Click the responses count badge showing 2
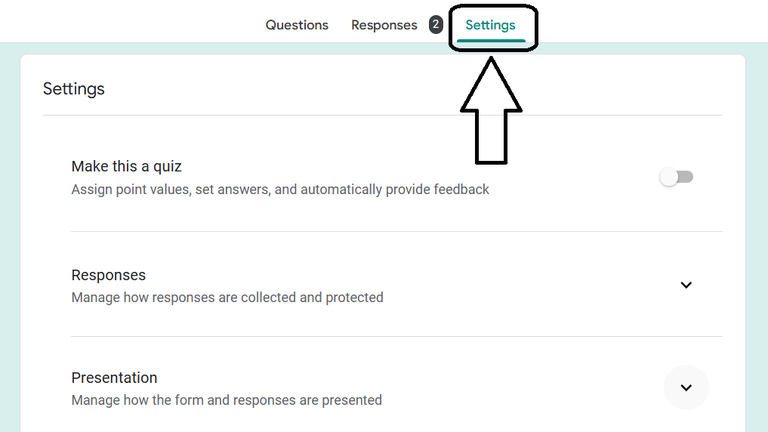The image size is (768, 432). pyautogui.click(x=436, y=25)
